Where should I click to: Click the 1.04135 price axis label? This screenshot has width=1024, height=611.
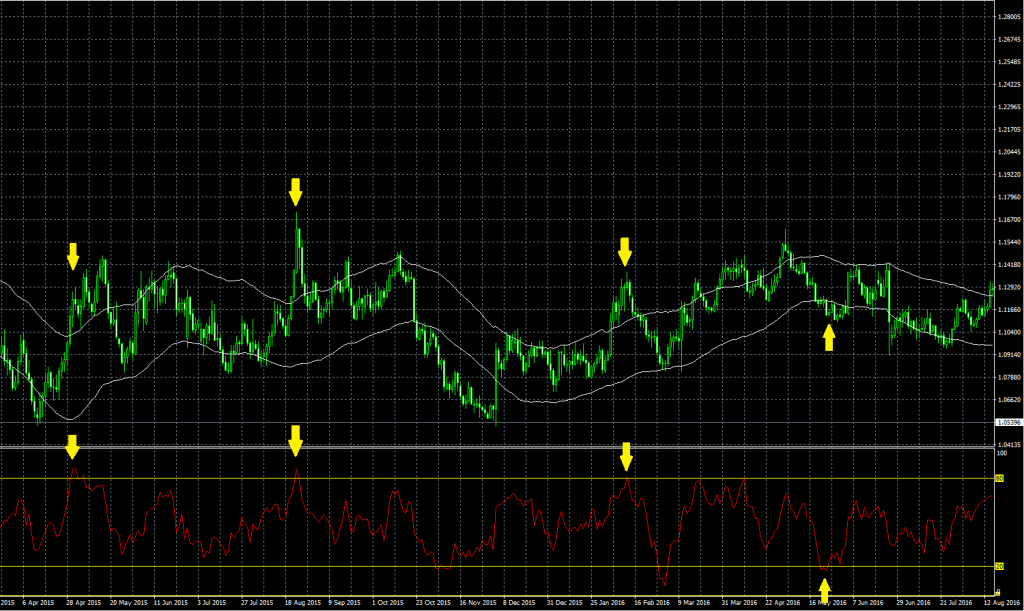[1010, 445]
